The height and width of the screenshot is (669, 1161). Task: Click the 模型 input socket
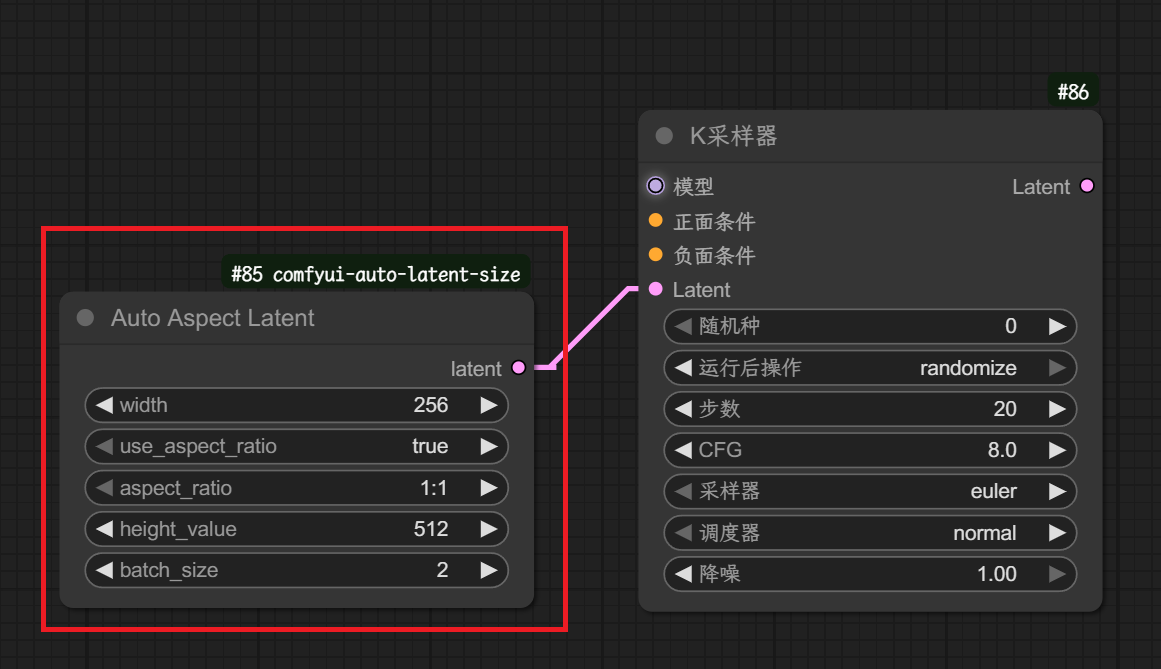(x=655, y=186)
